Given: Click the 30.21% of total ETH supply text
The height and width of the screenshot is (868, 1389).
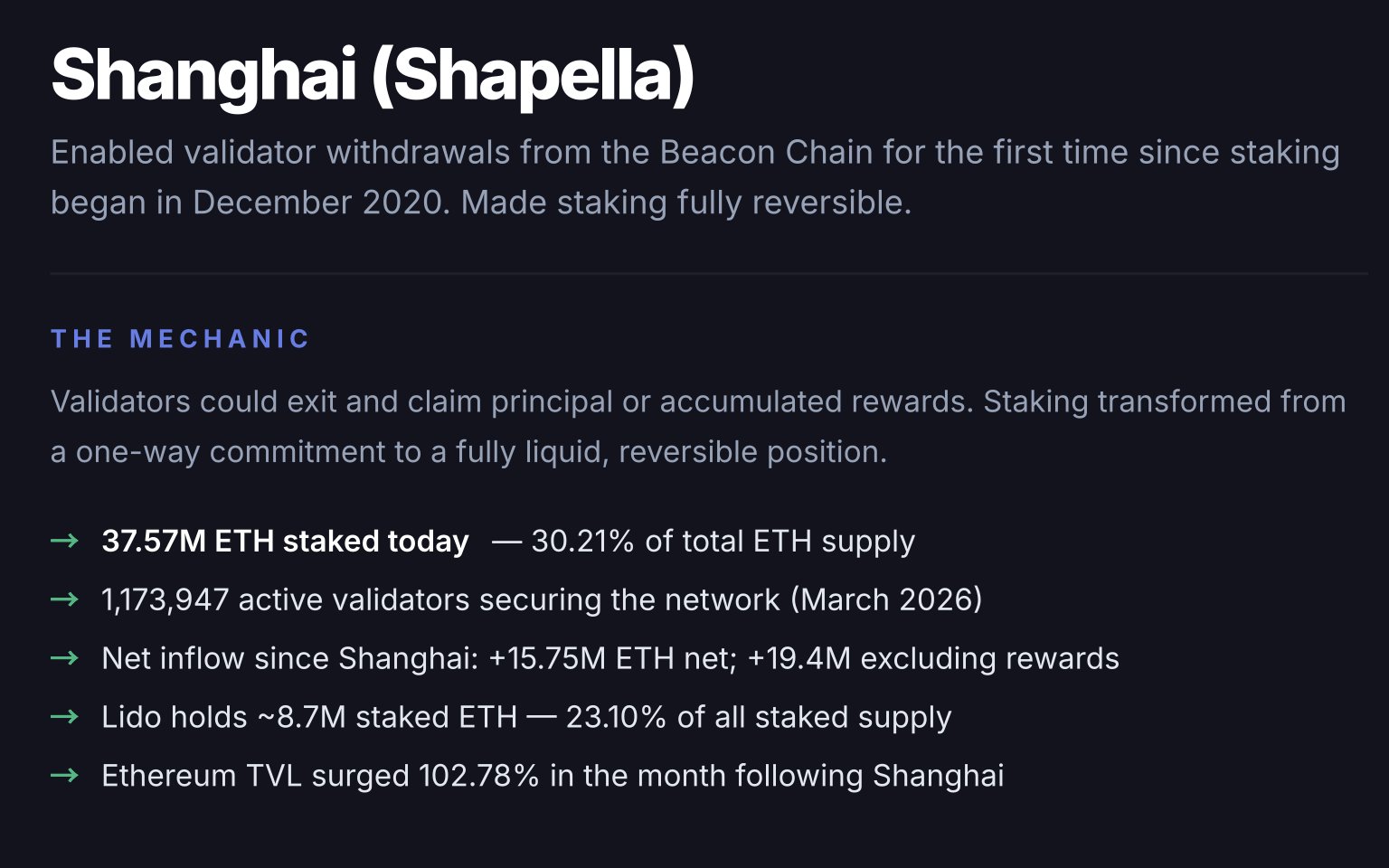Looking at the screenshot, I should (x=723, y=541).
